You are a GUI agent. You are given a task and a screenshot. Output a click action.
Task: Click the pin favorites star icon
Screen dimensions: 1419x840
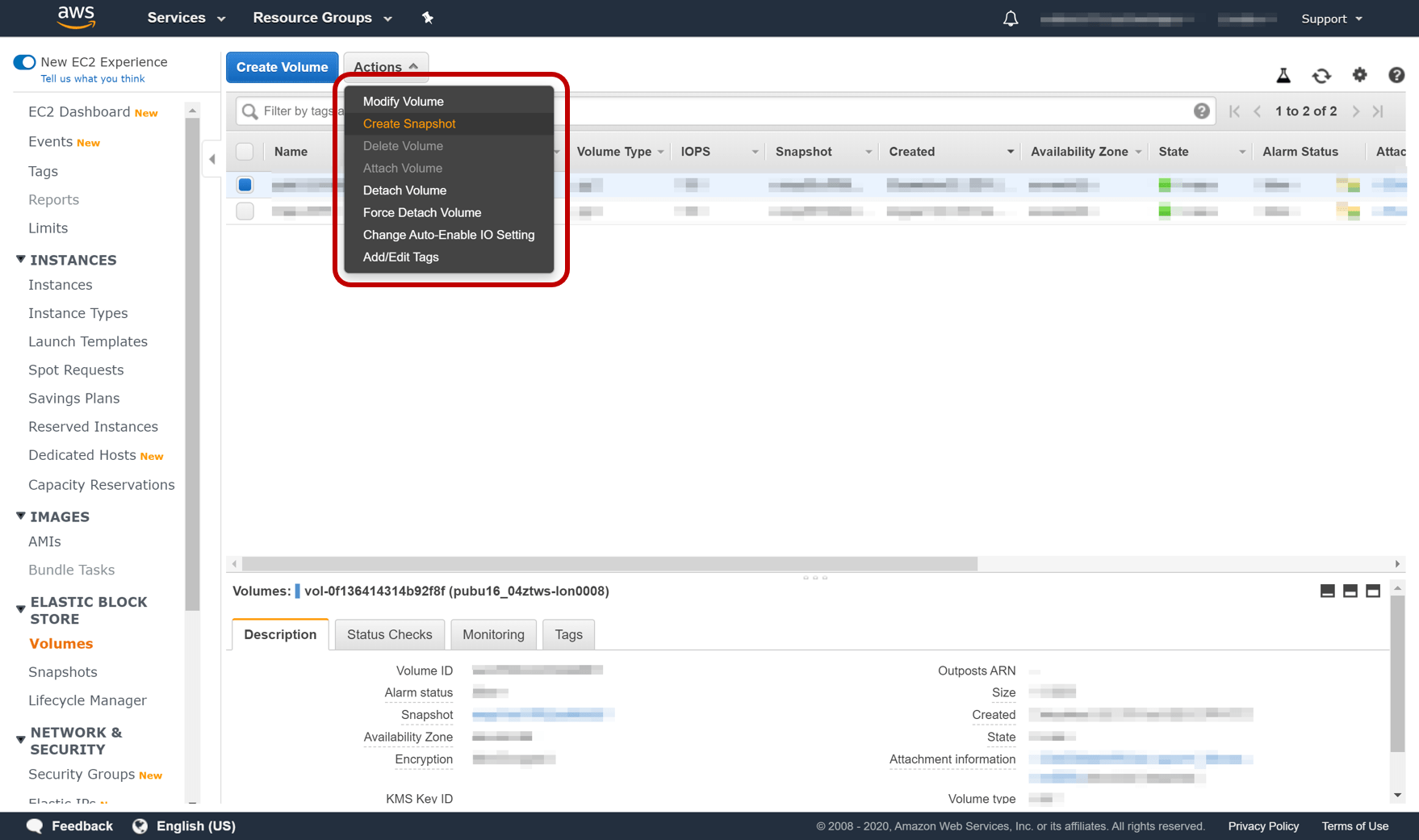428,17
